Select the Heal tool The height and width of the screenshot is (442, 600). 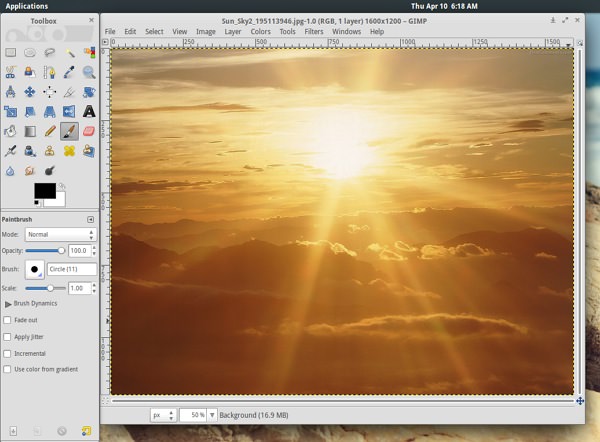click(69, 151)
